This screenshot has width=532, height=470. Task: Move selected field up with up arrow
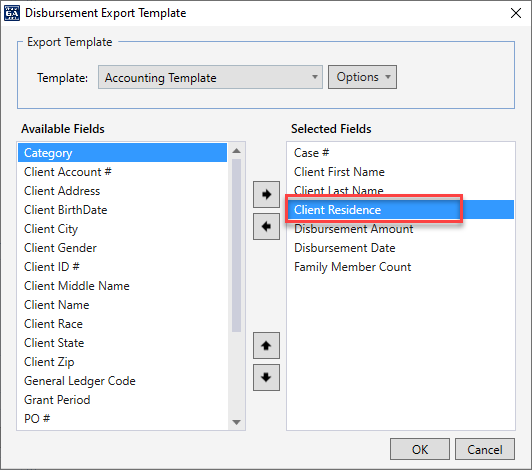[266, 345]
